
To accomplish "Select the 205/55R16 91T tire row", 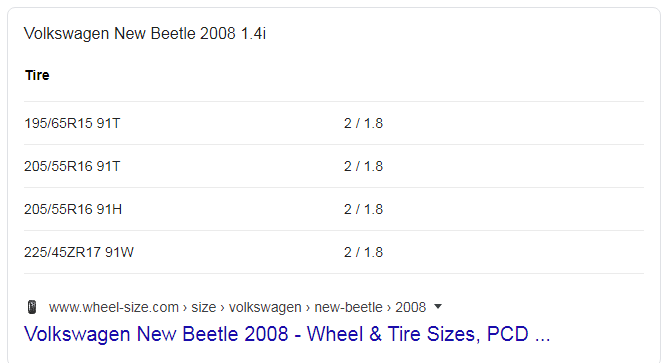I will coord(334,166).
